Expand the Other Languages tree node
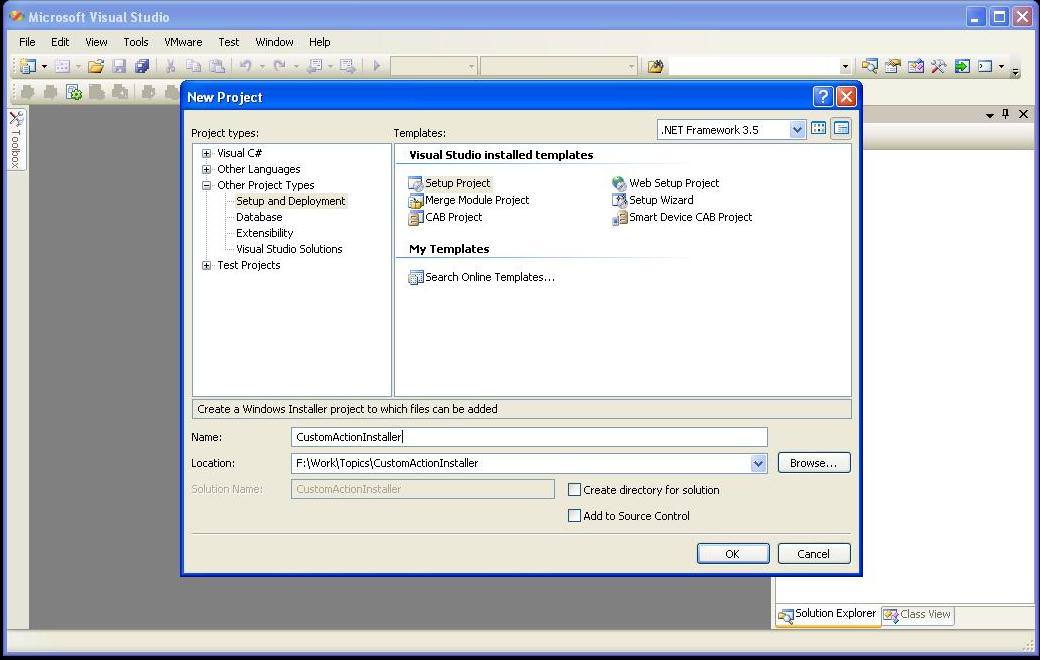 coord(206,169)
